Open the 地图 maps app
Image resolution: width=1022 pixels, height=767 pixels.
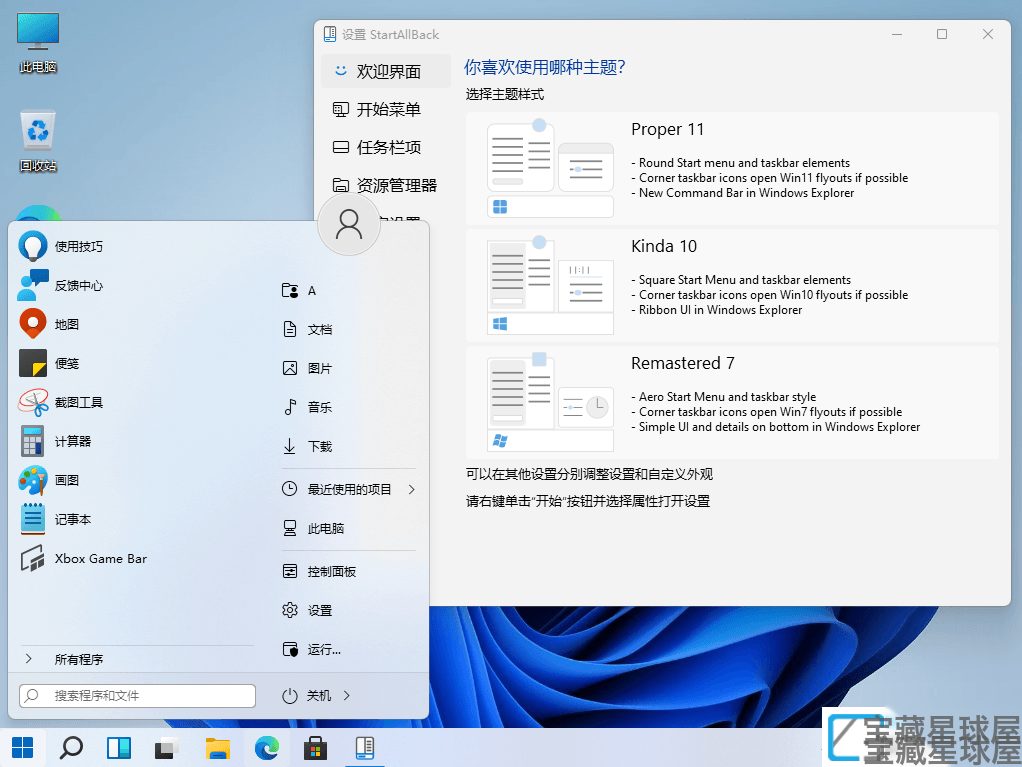[x=49, y=325]
